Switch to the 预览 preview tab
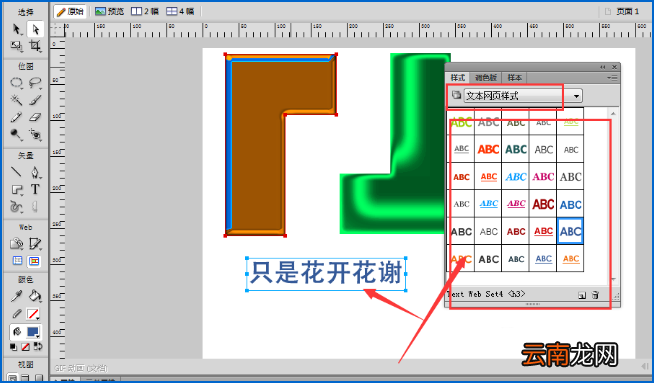The width and height of the screenshot is (655, 383). [x=109, y=11]
